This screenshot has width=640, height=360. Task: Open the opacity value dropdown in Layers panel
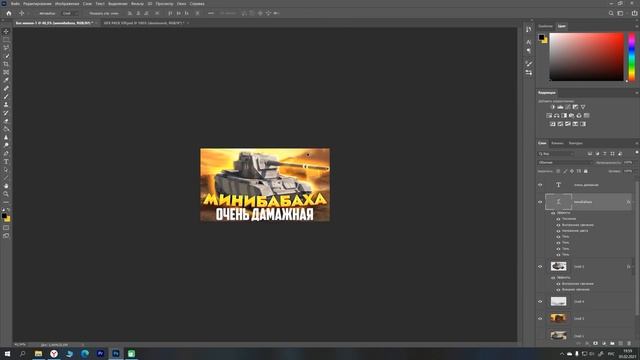[628, 162]
